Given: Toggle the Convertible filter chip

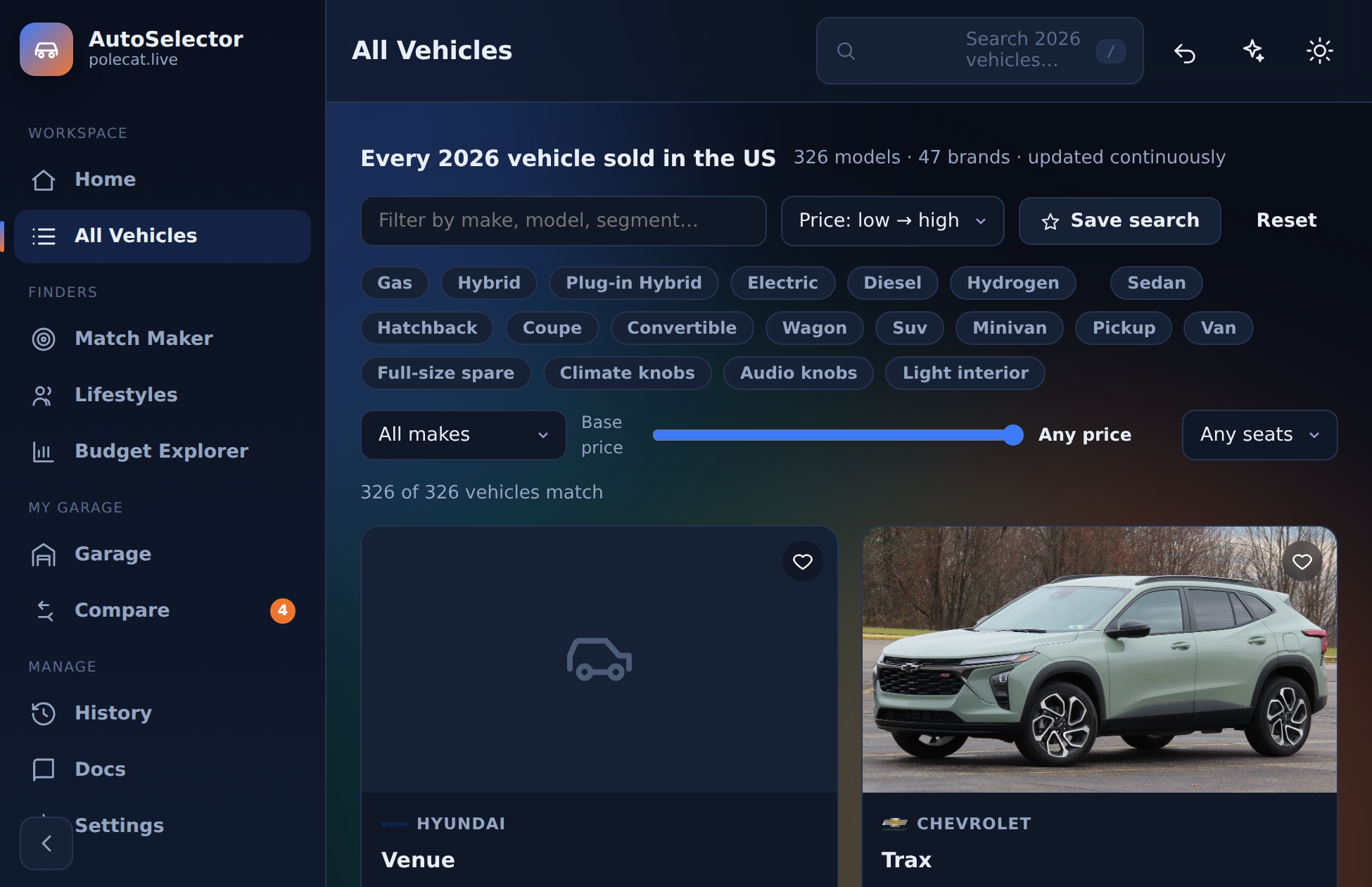Looking at the screenshot, I should [x=682, y=328].
